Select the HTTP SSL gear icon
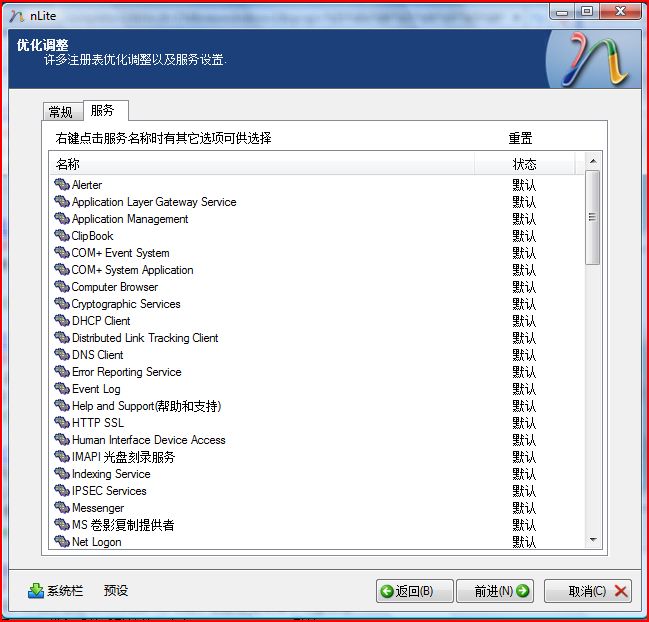Screen dimensions: 649x622 62,422
